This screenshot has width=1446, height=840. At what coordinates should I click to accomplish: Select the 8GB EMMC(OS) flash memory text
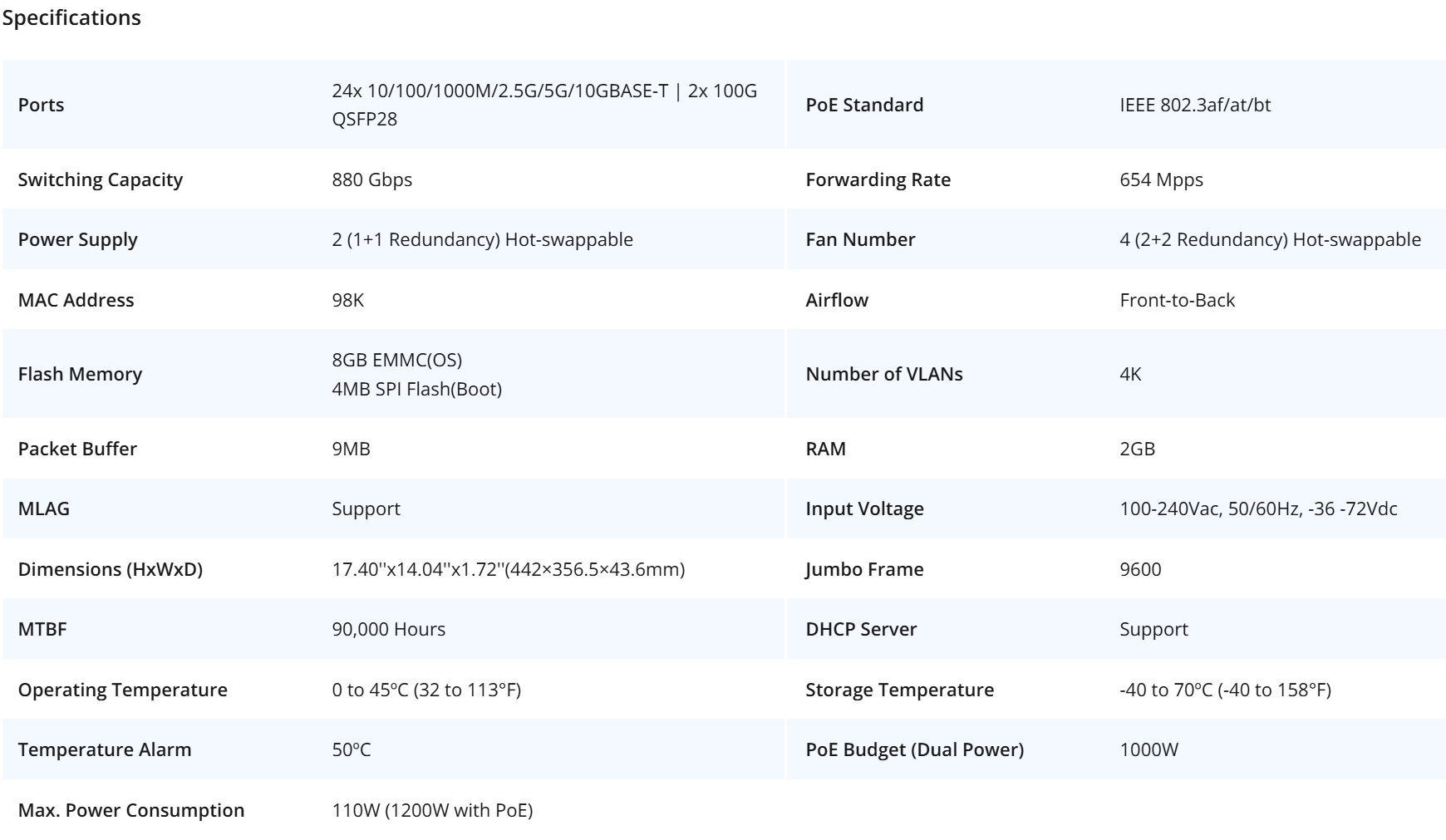pos(396,360)
